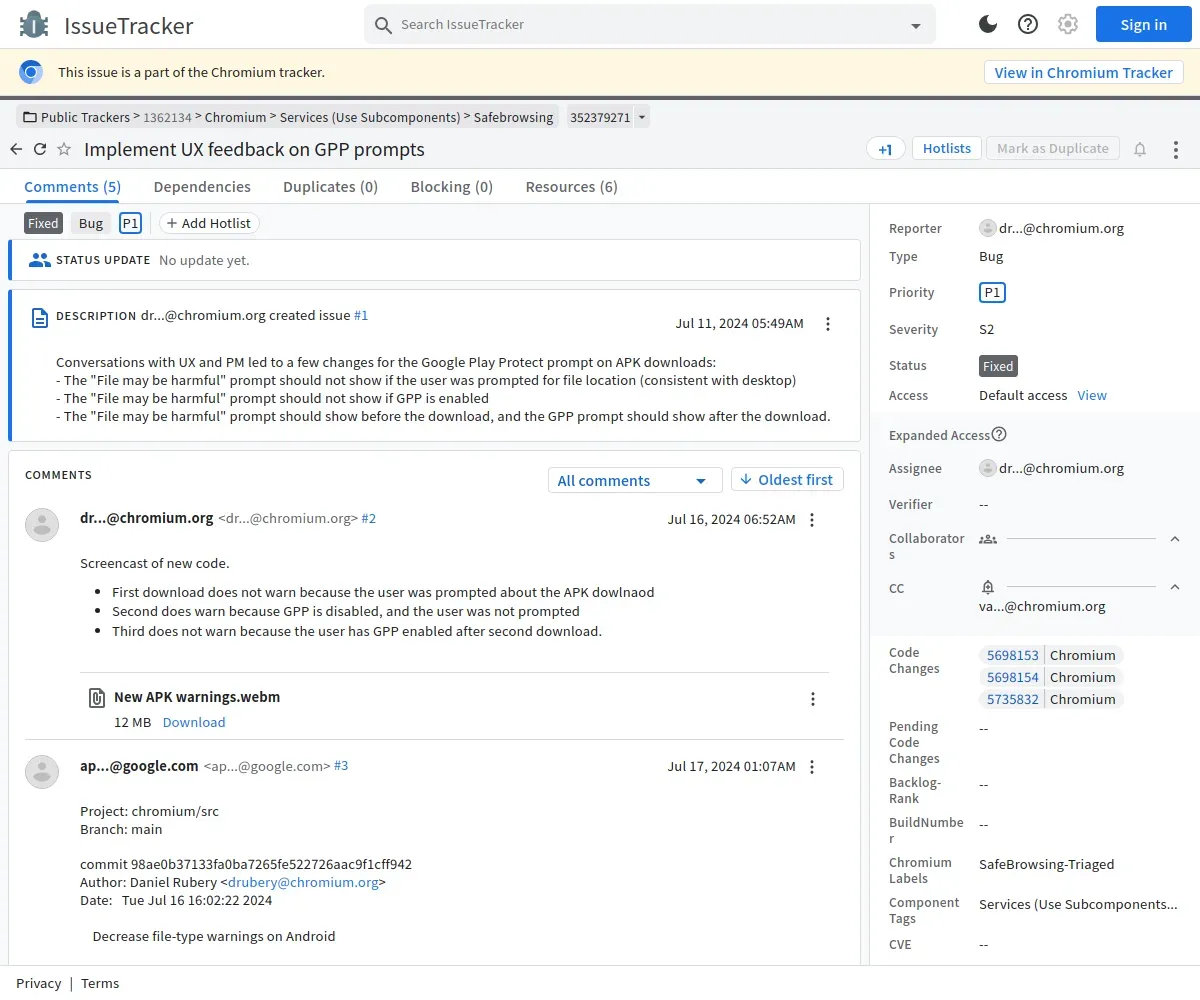Open settings gear icon

point(1068,24)
